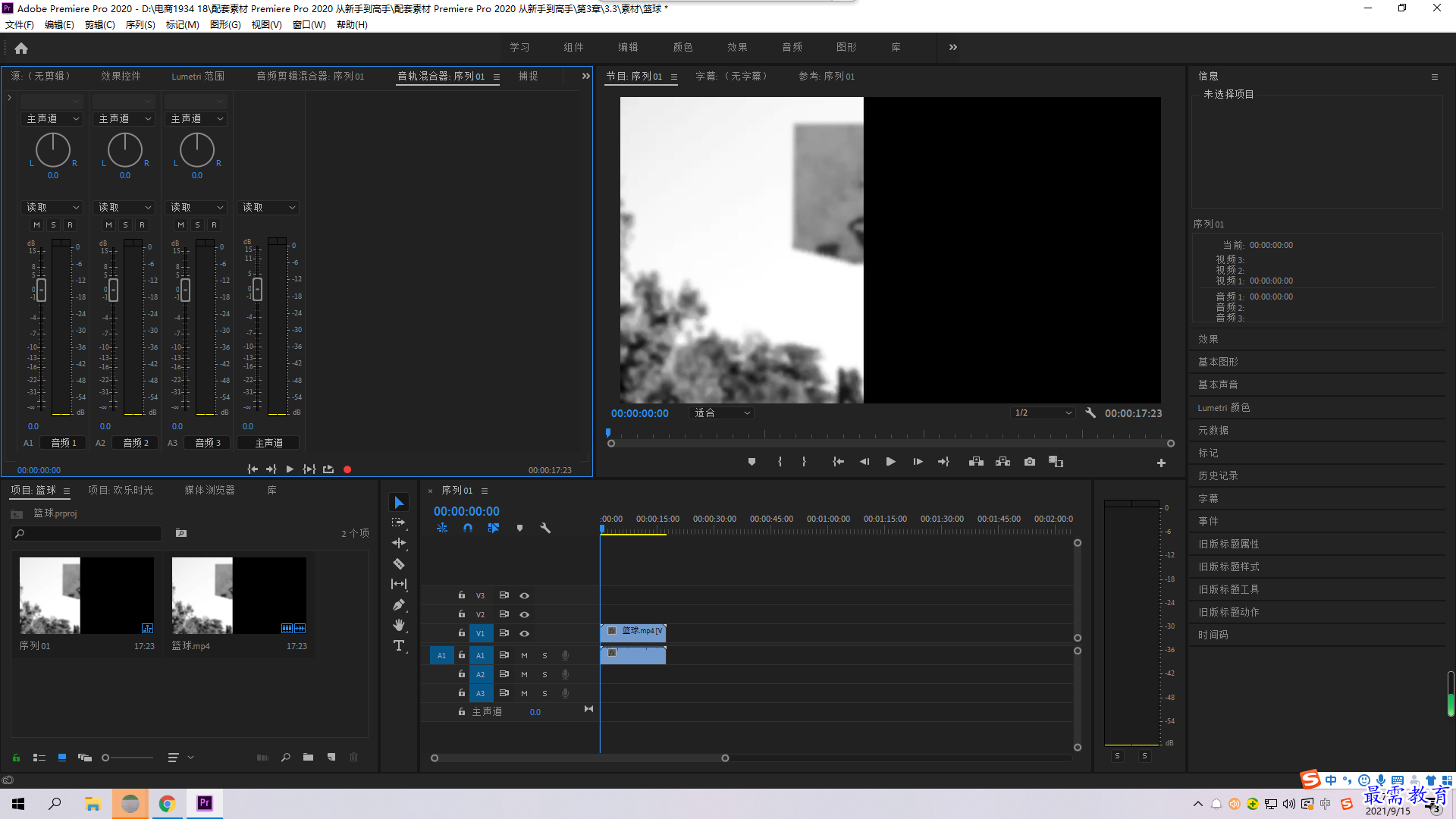
Task: Click the Home icon
Action: [x=21, y=48]
